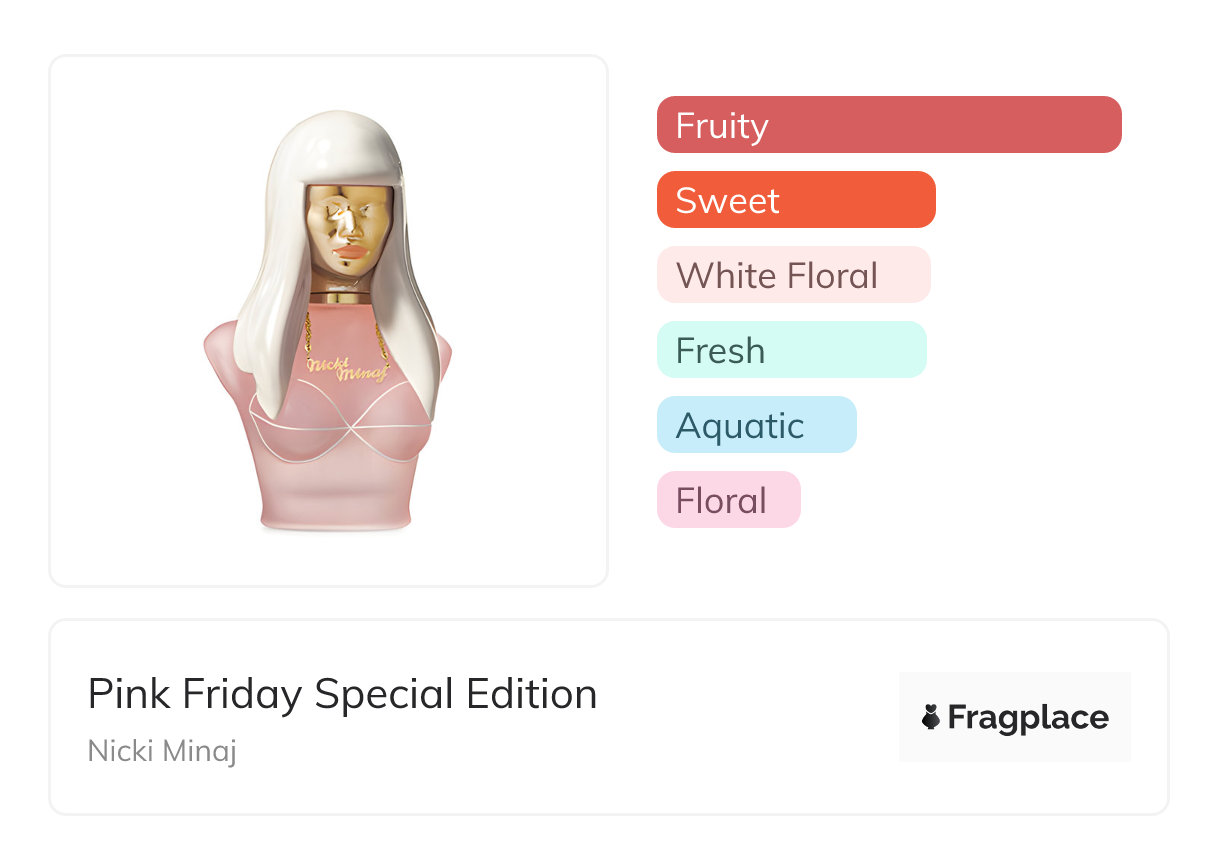1218x864 pixels.
Task: Click the Fruity label text
Action: pyautogui.click(x=722, y=125)
